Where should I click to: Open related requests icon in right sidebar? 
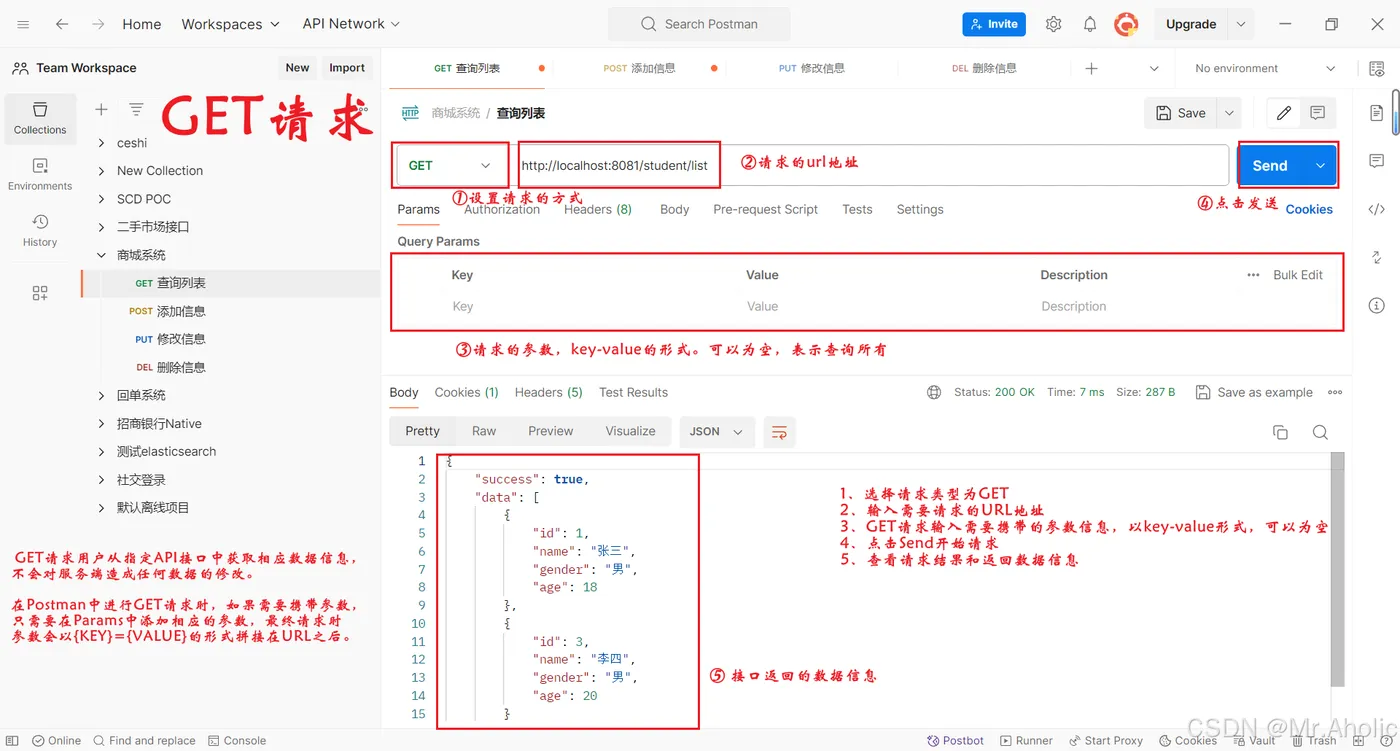[1376, 257]
